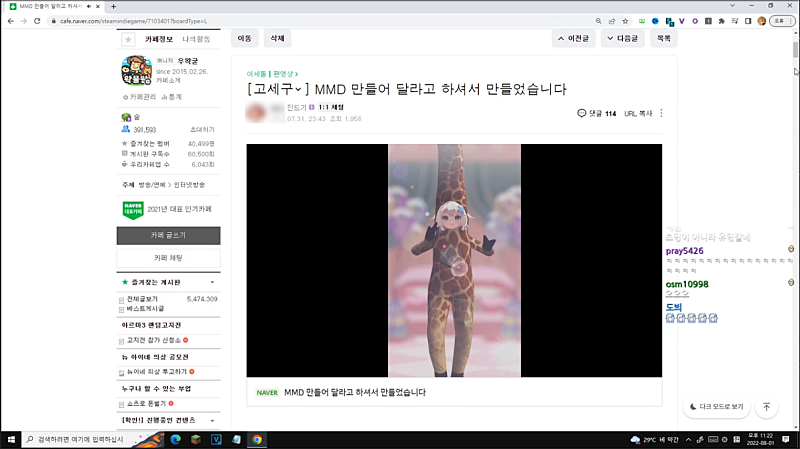Open the comments bubble showing 114
800x449 pixels.
[x=596, y=113]
